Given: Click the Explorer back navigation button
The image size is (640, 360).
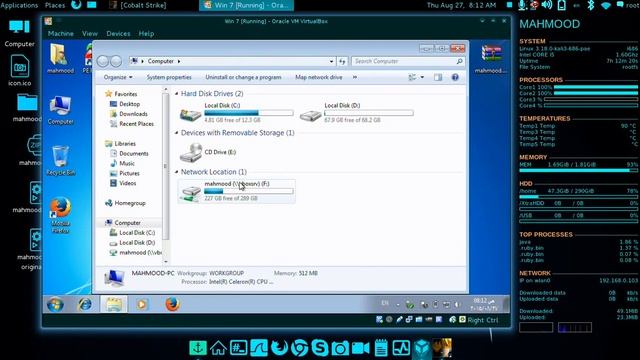Looking at the screenshot, I should pyautogui.click(x=103, y=61).
